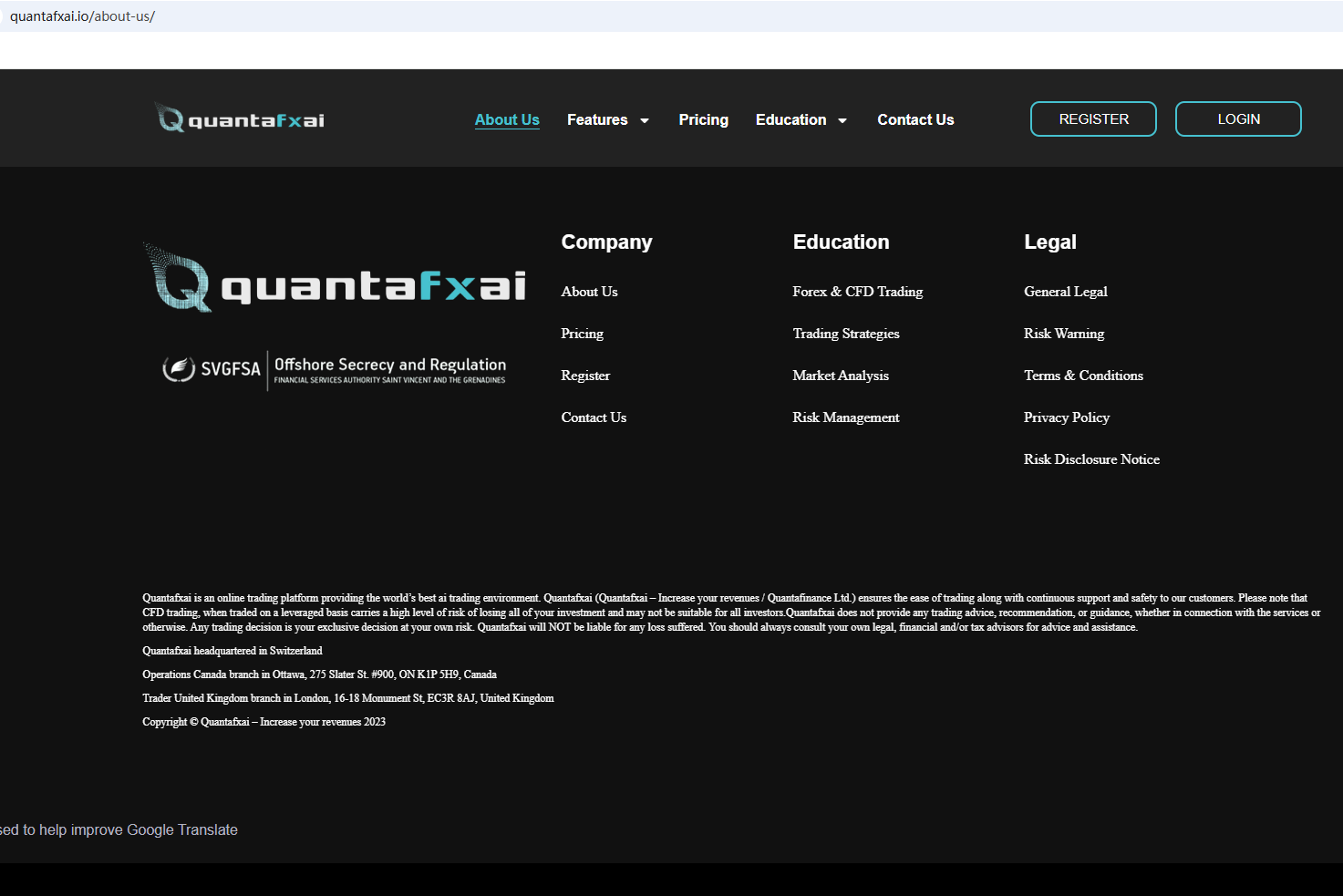Click the large Quantafxai footer logo

click(335, 278)
